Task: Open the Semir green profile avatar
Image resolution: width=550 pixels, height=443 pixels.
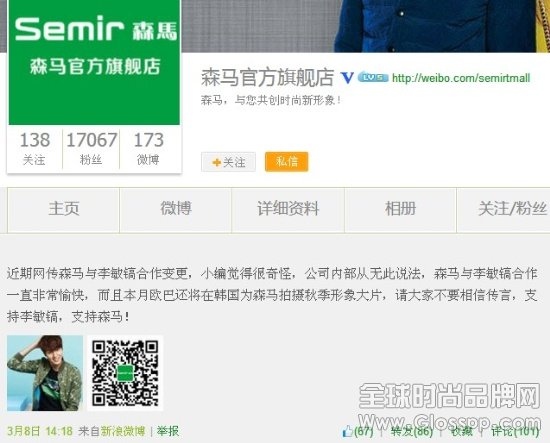Action: coord(94,62)
